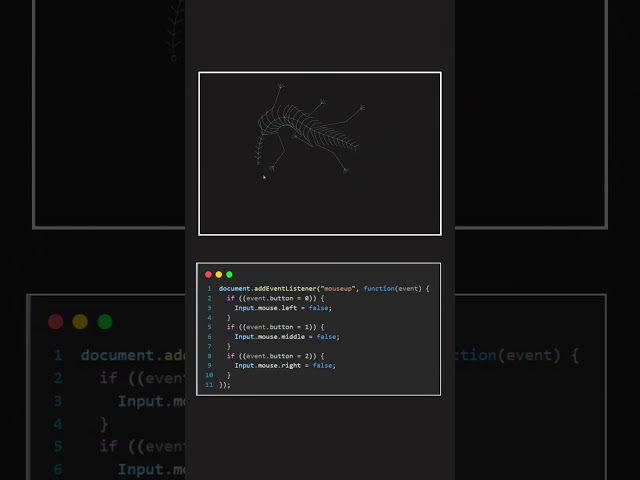Click the creature animation preview canvas
640x480 pixels.
click(x=320, y=153)
